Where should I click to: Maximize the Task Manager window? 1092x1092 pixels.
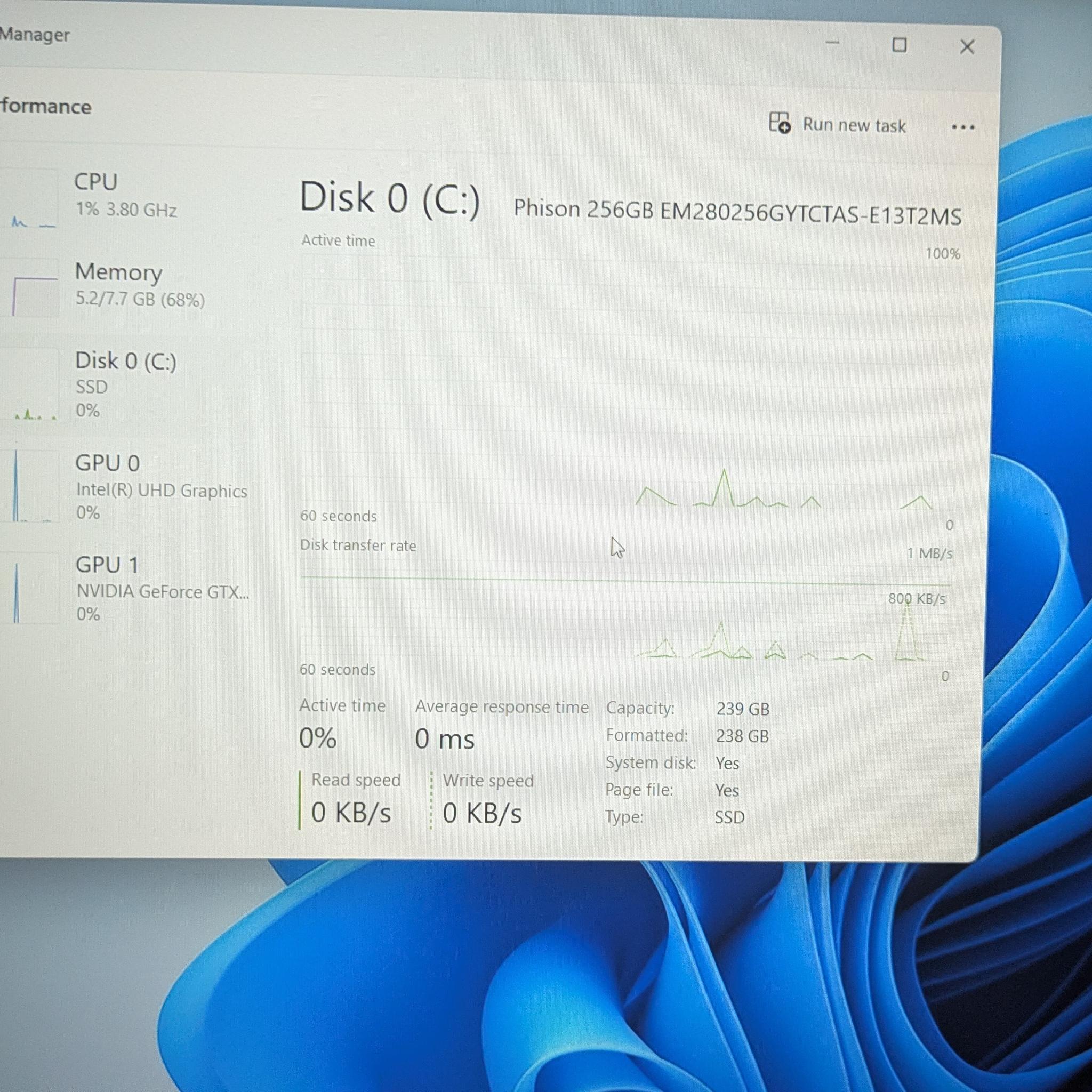click(x=900, y=45)
